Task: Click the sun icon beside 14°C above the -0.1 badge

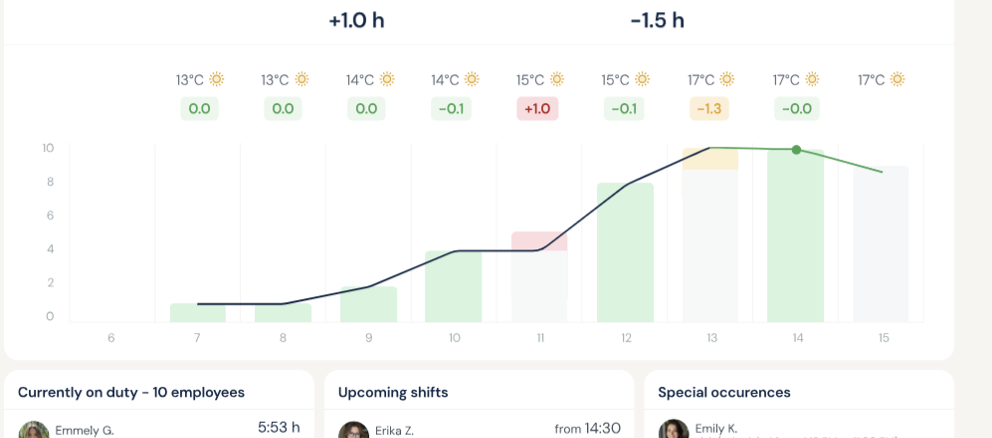Action: [x=472, y=80]
